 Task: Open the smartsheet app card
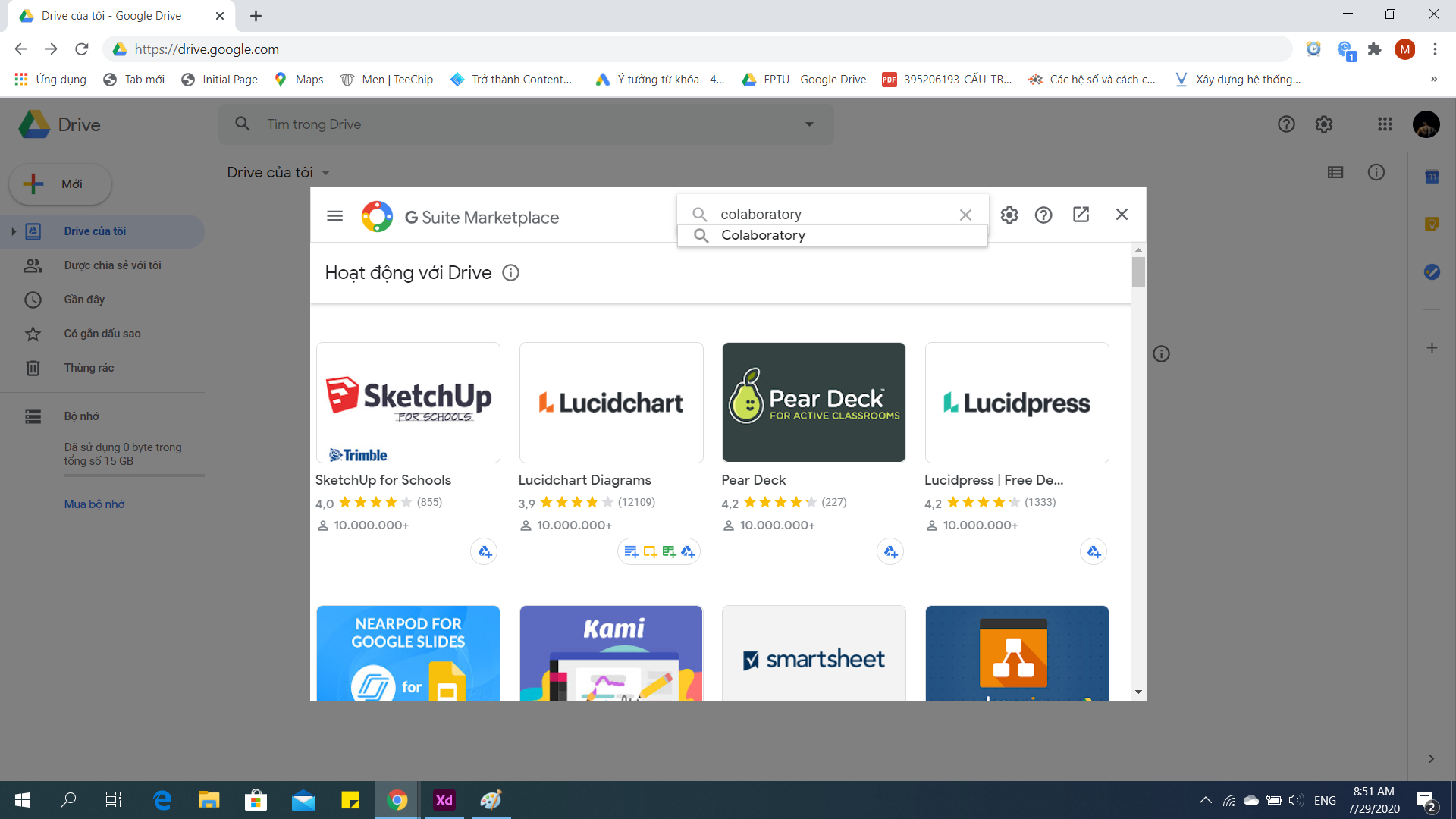pyautogui.click(x=814, y=653)
